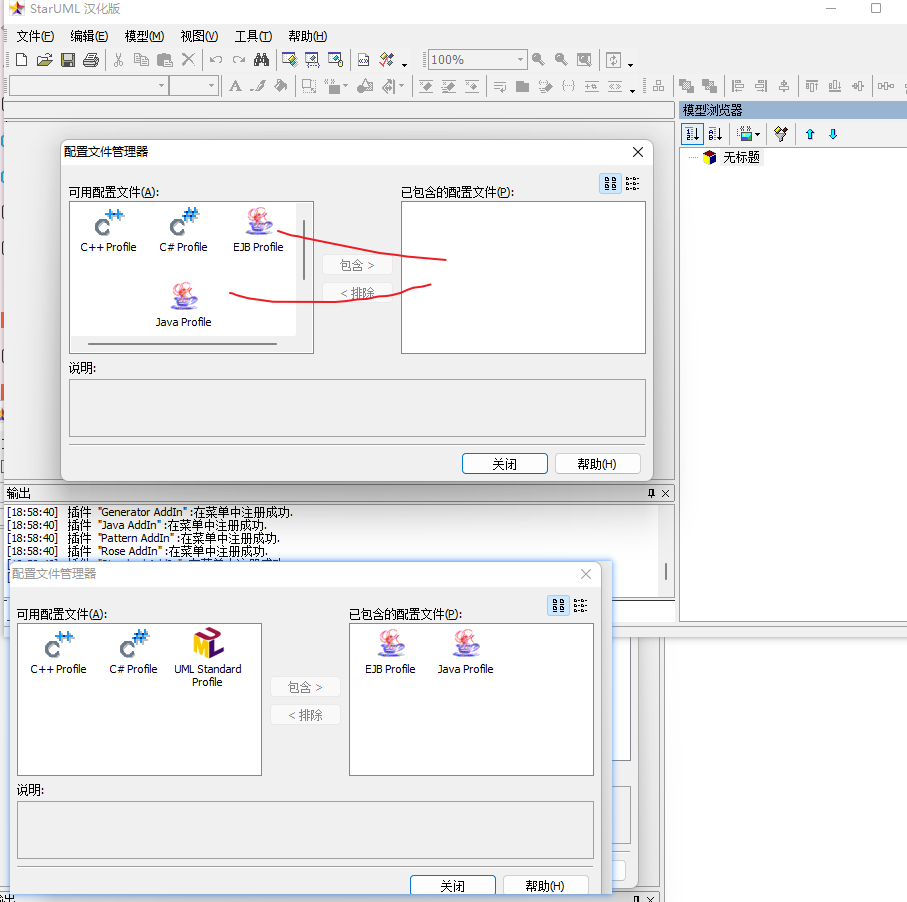Screen dimensions: 907x902
Task: Toggle large icon view in lower dialog
Action: [x=558, y=605]
